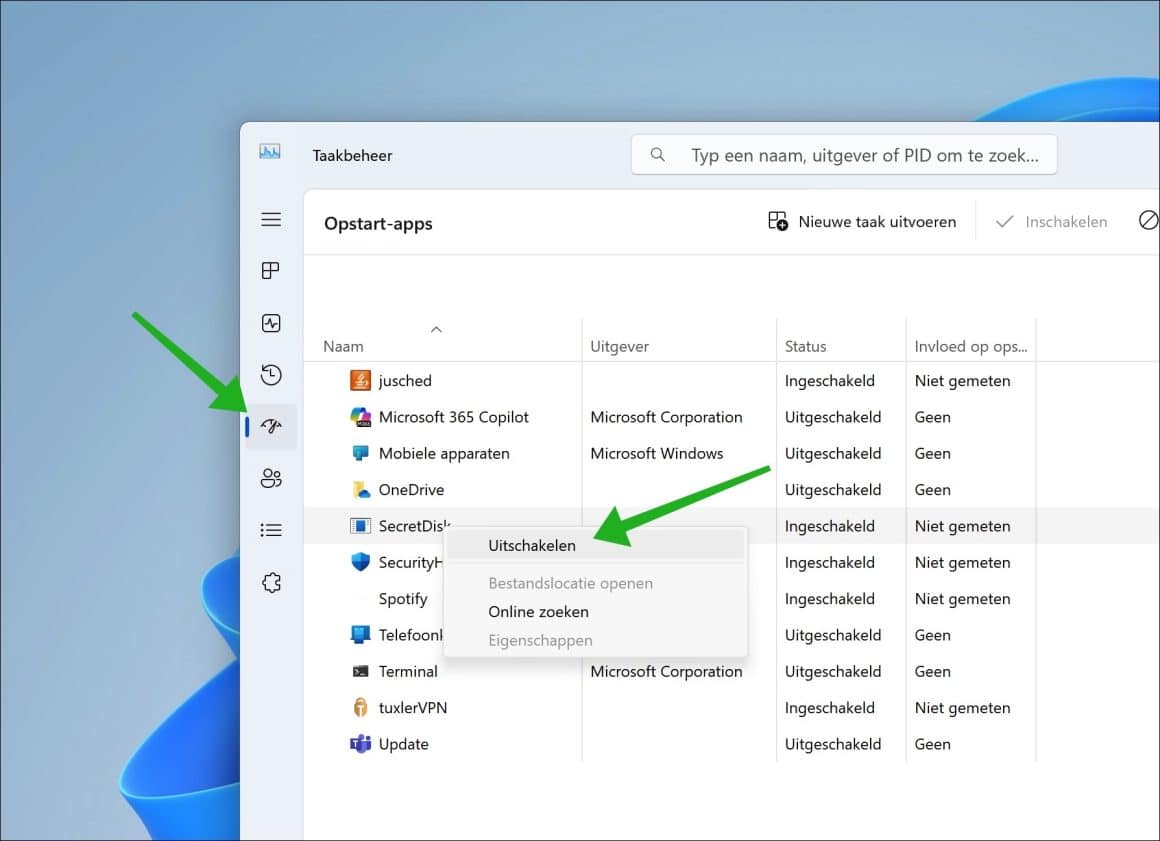Open the Details page via the list icon
Screen dimensions: 1160x841
(270, 530)
